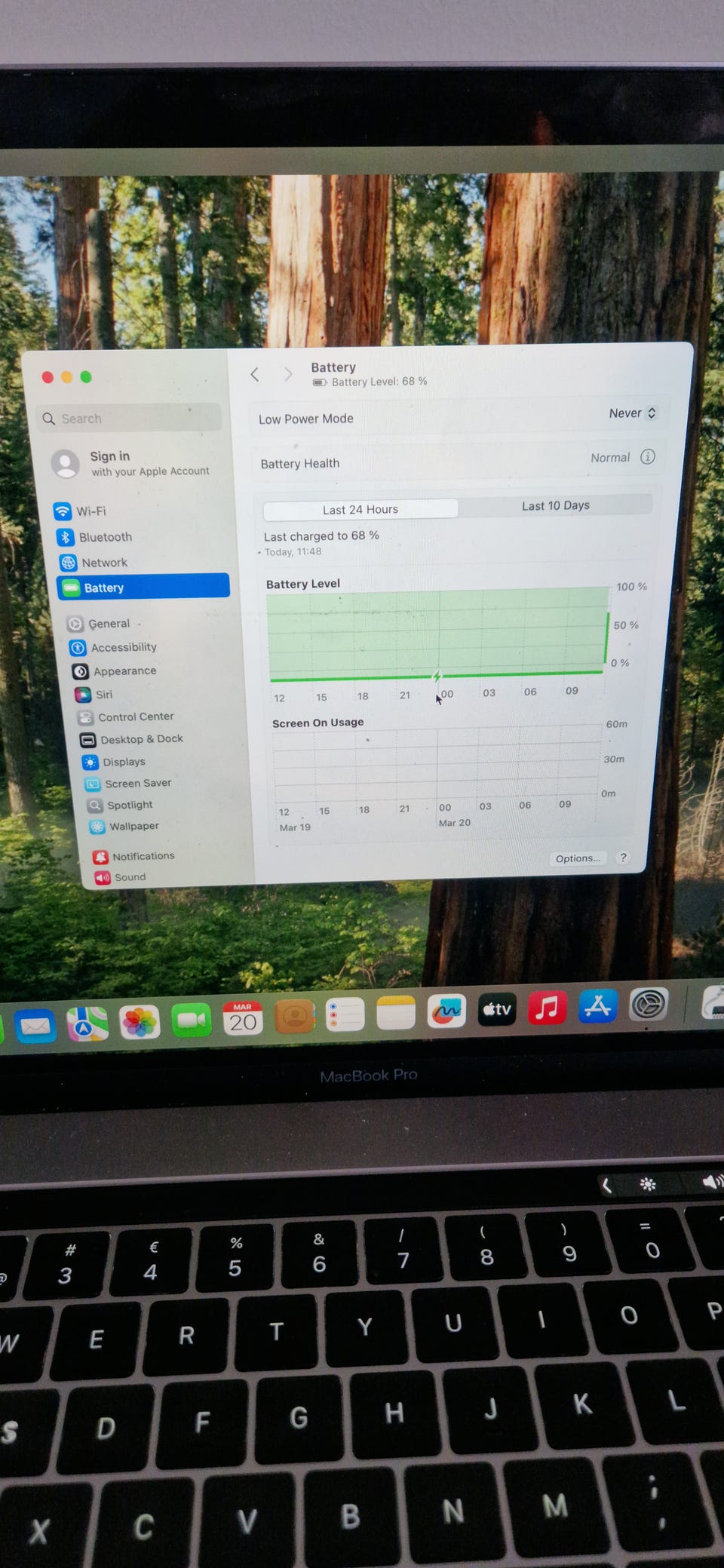The image size is (724, 1568).
Task: Open Low Power Mode dropdown set to Never
Action: [x=633, y=413]
